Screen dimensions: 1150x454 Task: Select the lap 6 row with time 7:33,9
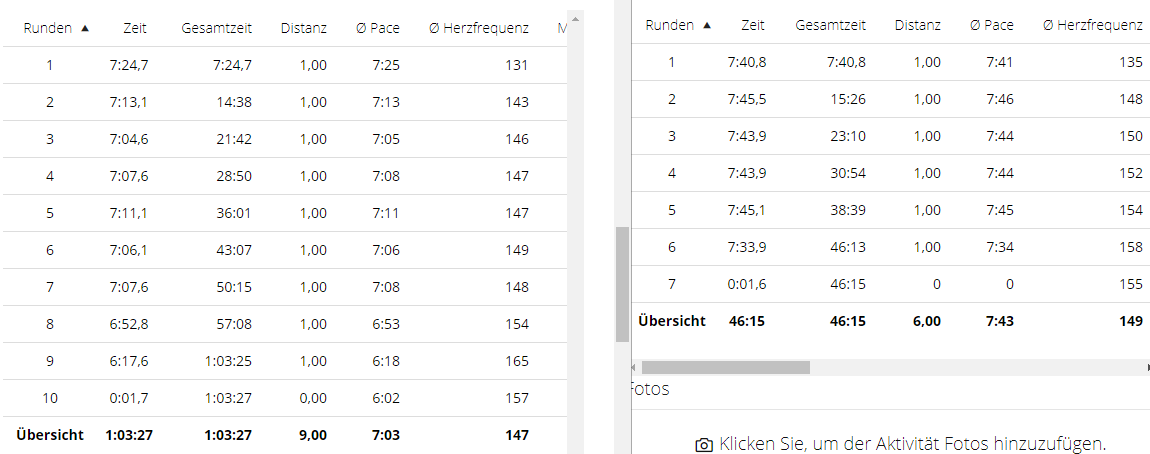pos(890,248)
